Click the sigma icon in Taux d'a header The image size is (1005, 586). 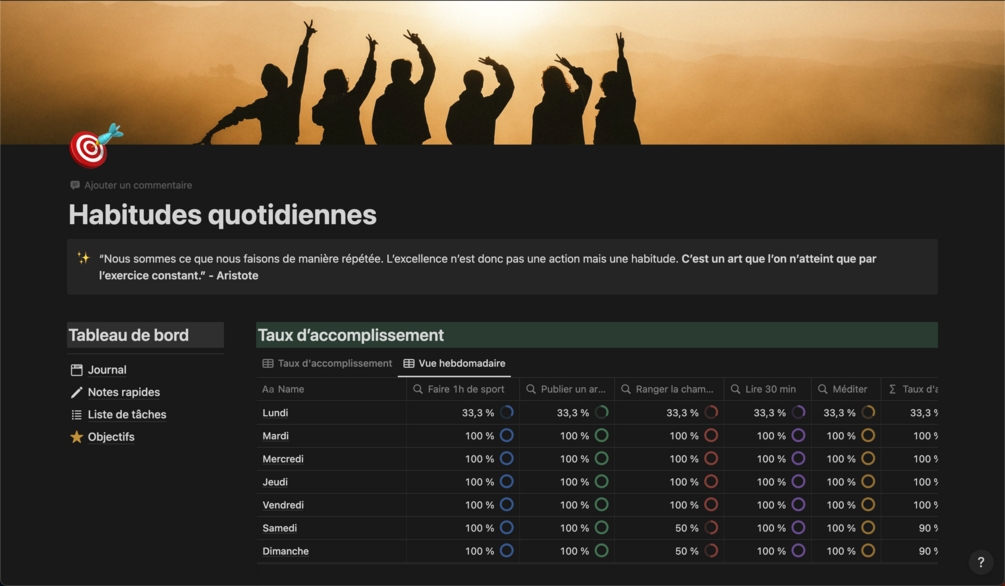click(x=892, y=389)
